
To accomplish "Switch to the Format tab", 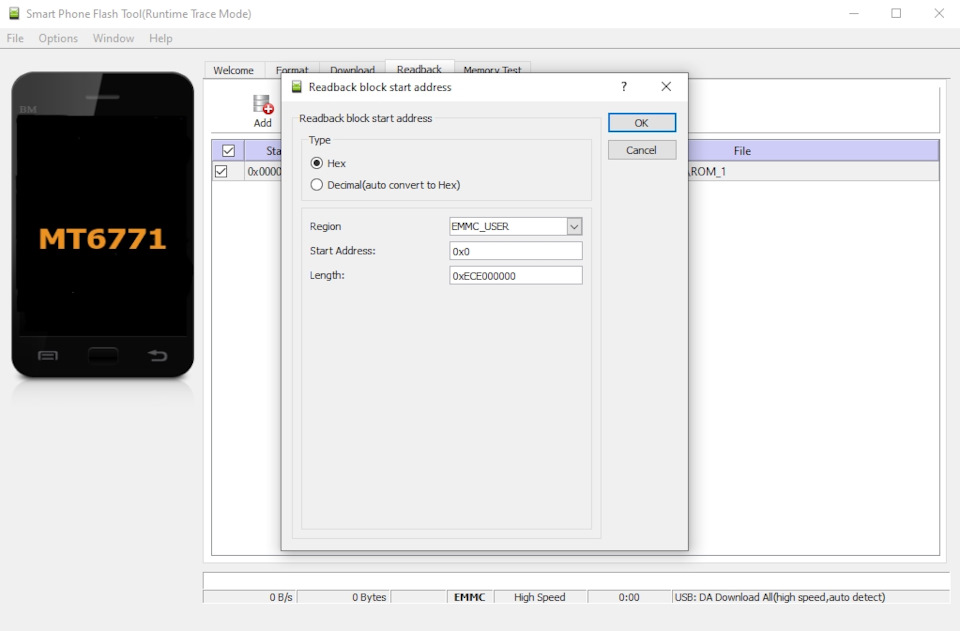I will (x=292, y=70).
